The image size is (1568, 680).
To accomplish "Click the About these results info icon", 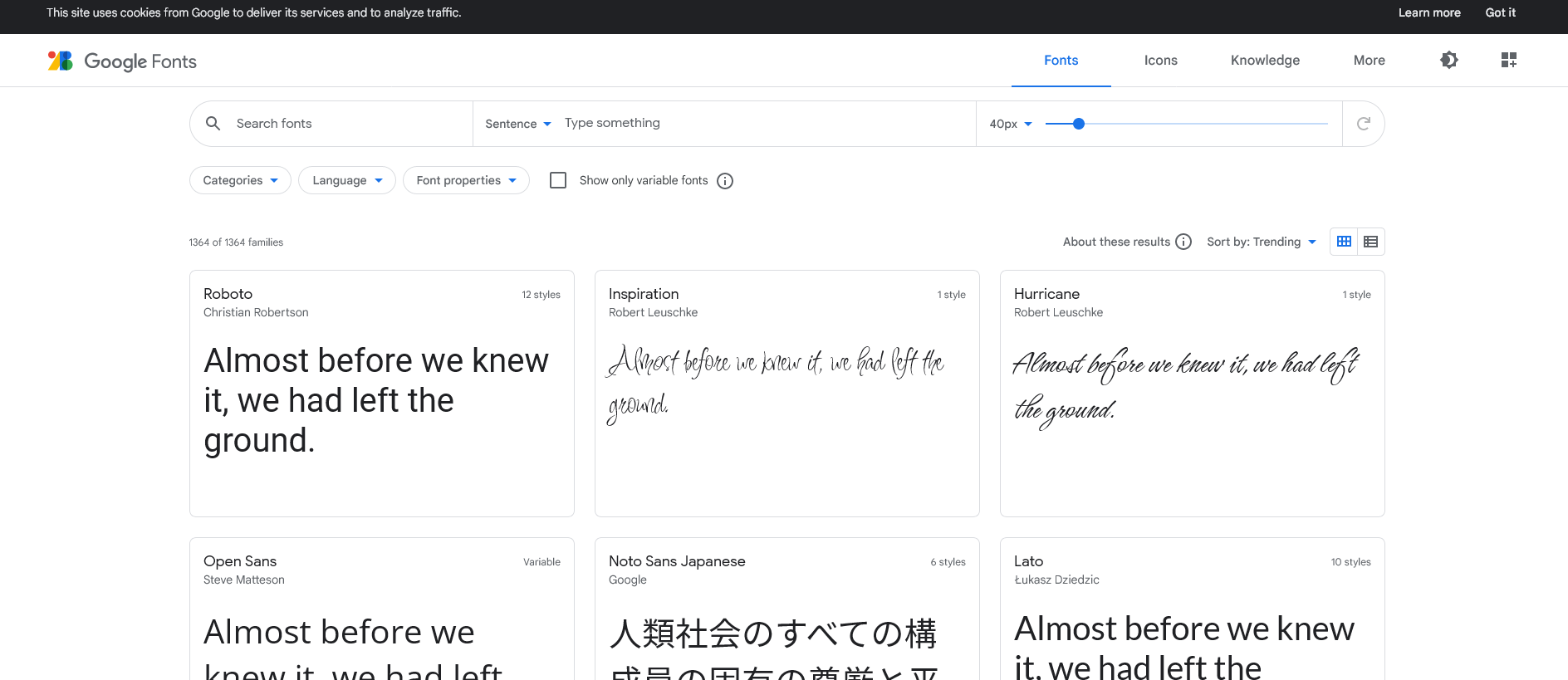I will pyautogui.click(x=1183, y=242).
